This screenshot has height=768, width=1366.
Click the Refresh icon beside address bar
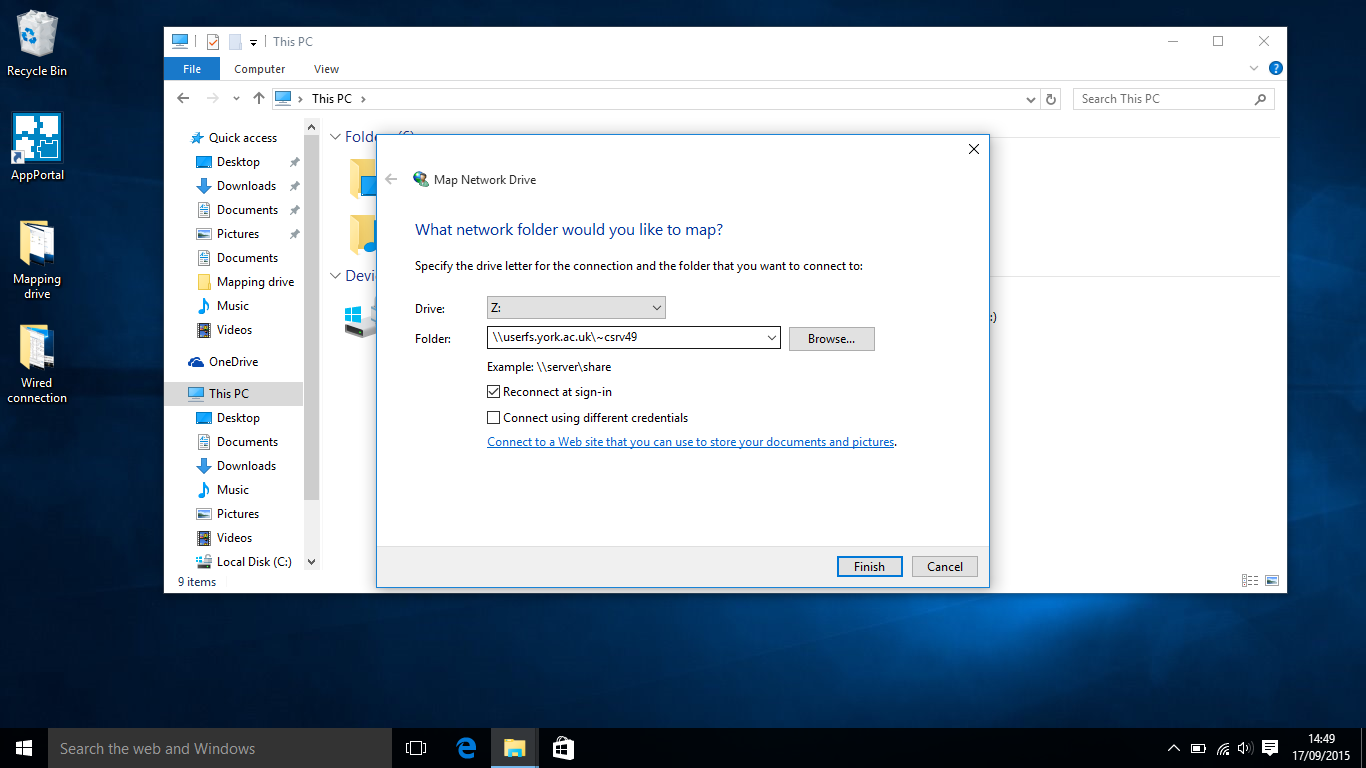pyautogui.click(x=1050, y=99)
